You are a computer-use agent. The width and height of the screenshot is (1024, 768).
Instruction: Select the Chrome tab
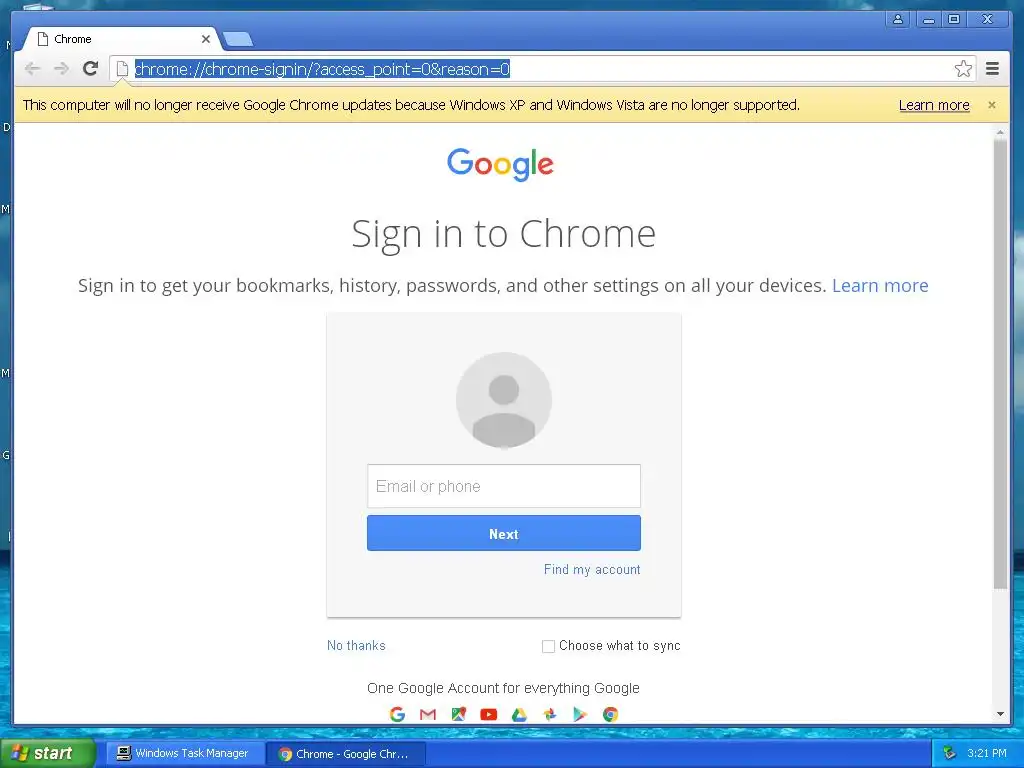pos(121,39)
